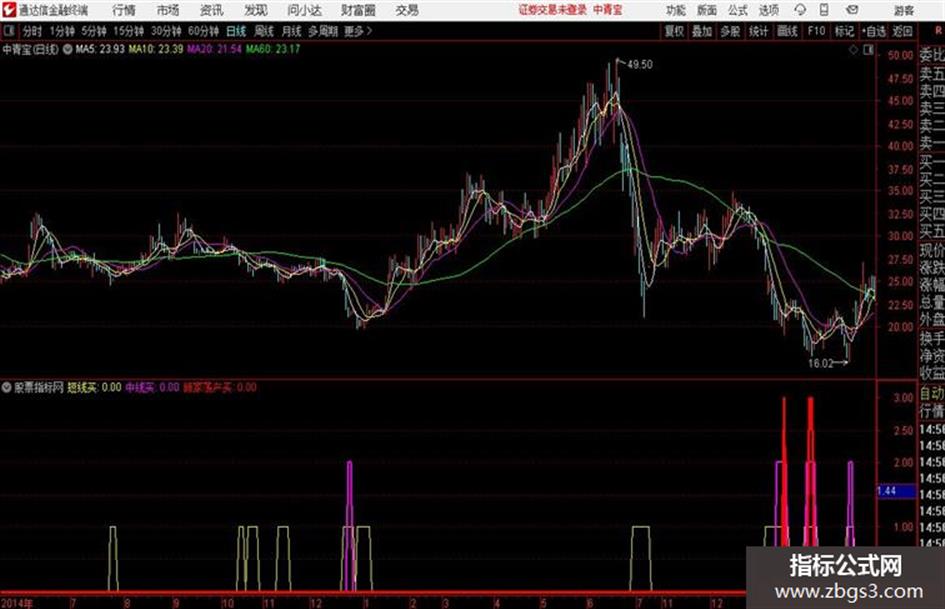Open the 选项 menu
The width and height of the screenshot is (945, 609).
click(769, 10)
